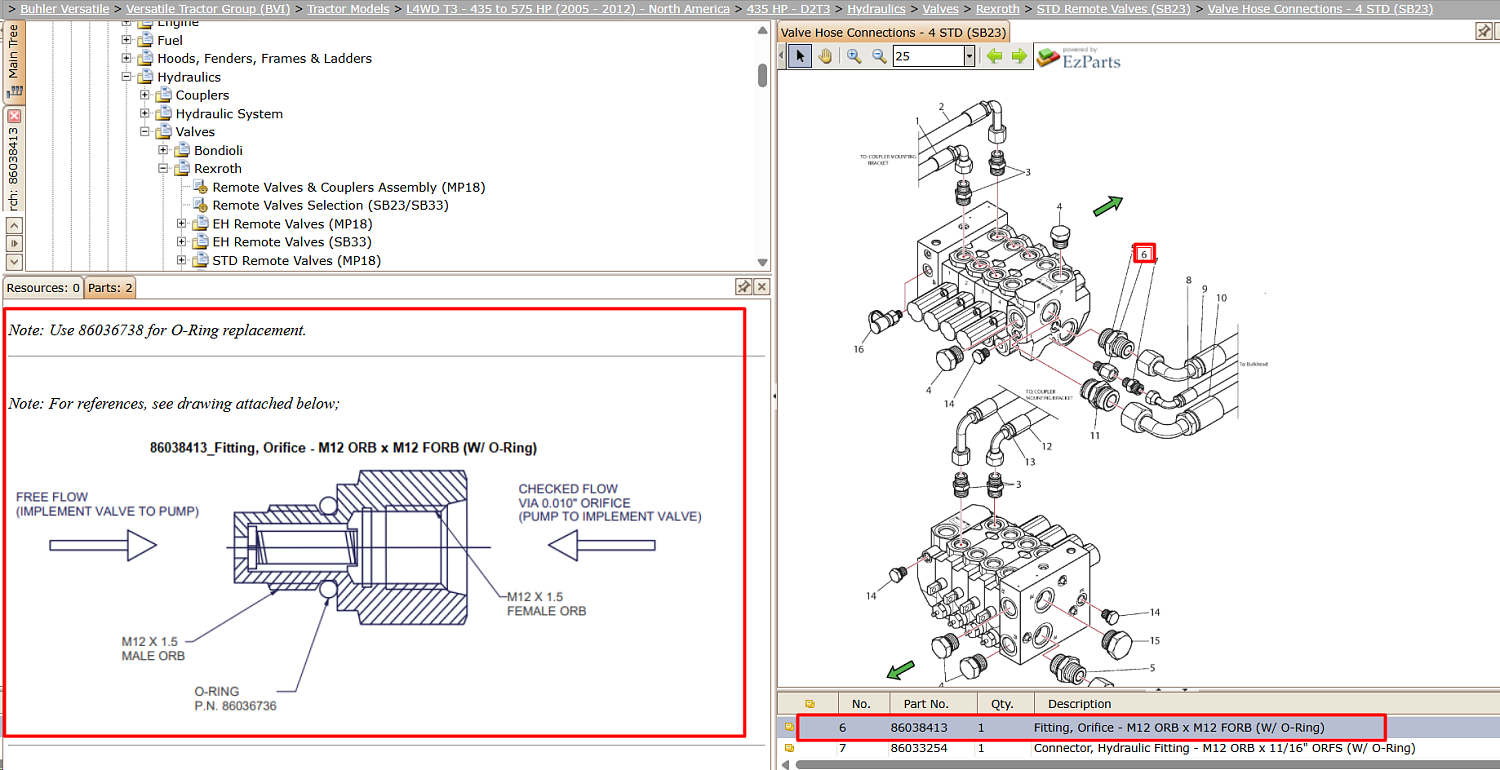1500x770 pixels.
Task: Activate the hand pan tool
Action: [825, 56]
